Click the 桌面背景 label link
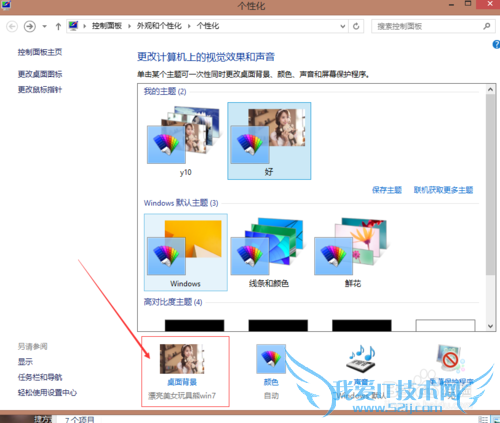The height and width of the screenshot is (423, 500). coord(182,382)
